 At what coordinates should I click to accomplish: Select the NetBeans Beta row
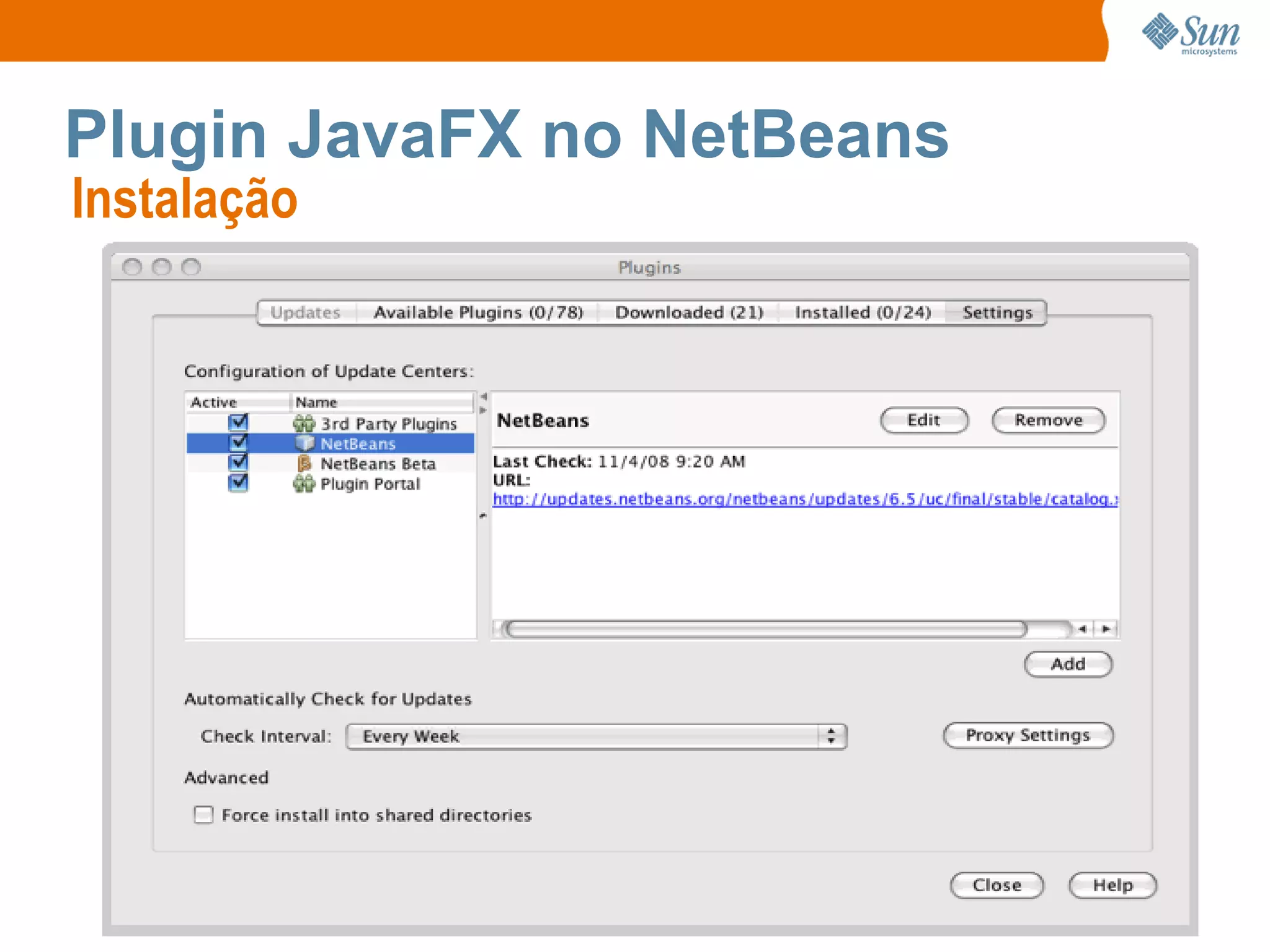[x=331, y=464]
